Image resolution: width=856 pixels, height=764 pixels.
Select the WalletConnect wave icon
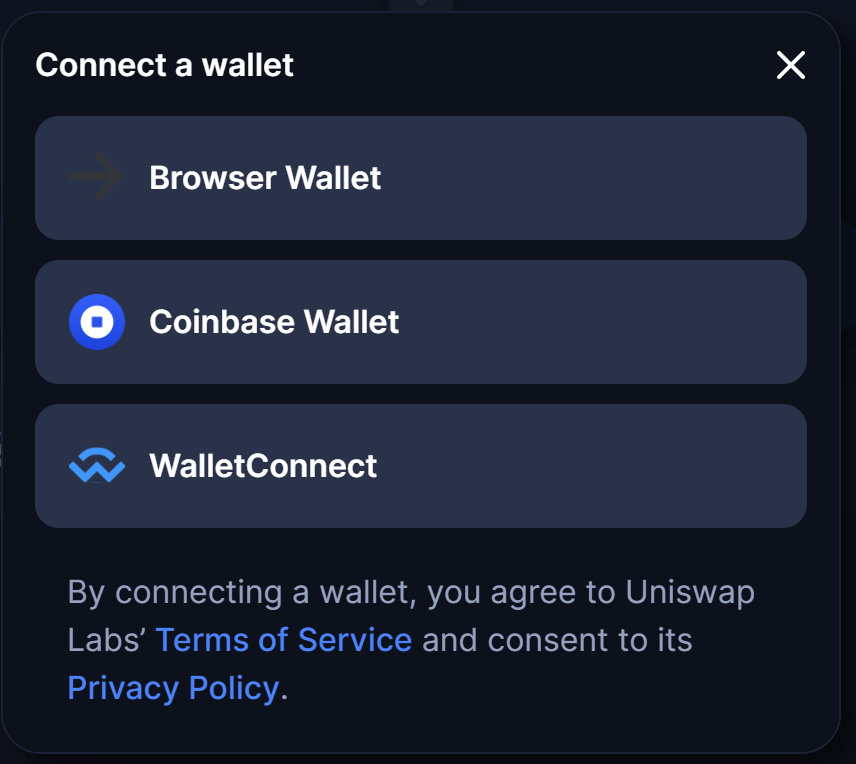tap(96, 465)
